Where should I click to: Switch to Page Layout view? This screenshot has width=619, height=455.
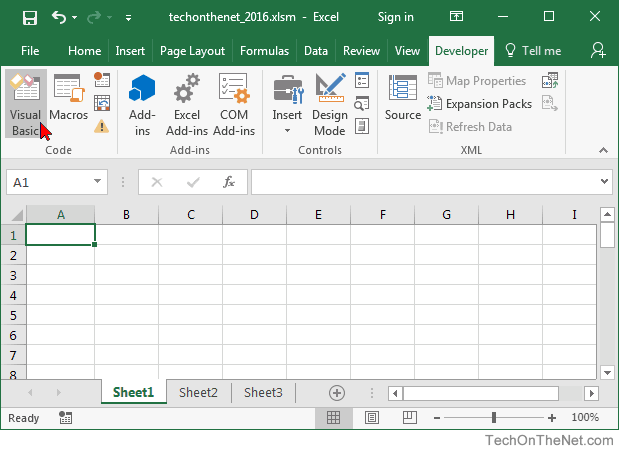371,417
